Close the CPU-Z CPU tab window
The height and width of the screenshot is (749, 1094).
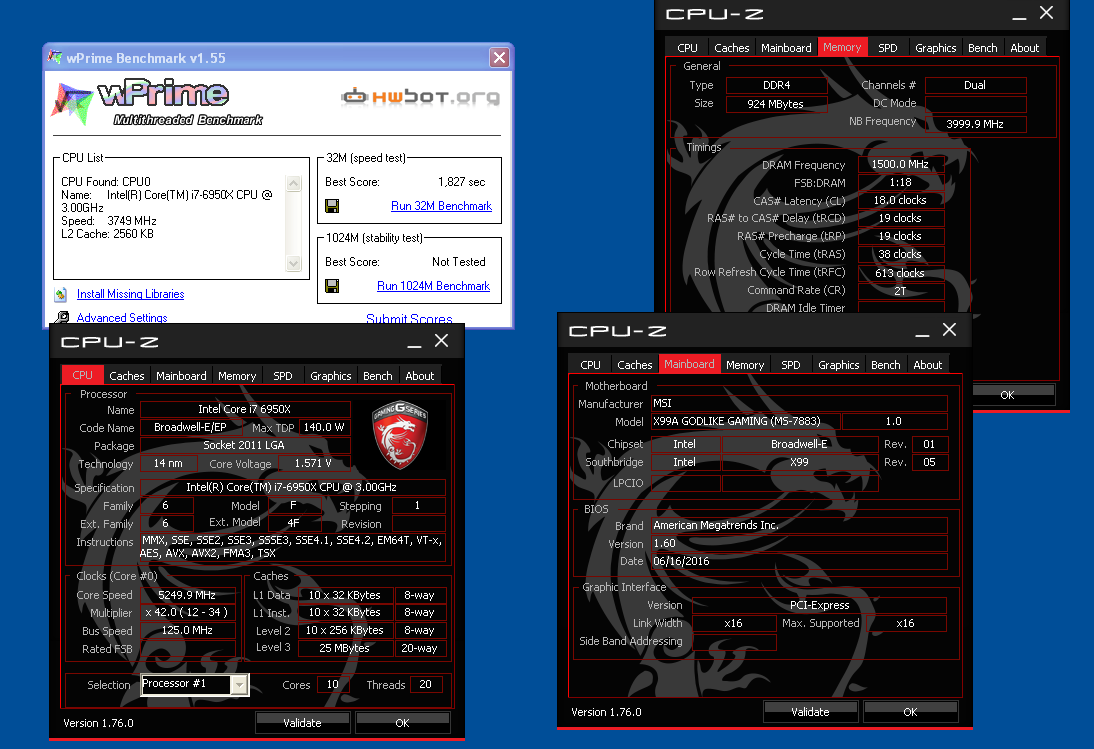442,340
